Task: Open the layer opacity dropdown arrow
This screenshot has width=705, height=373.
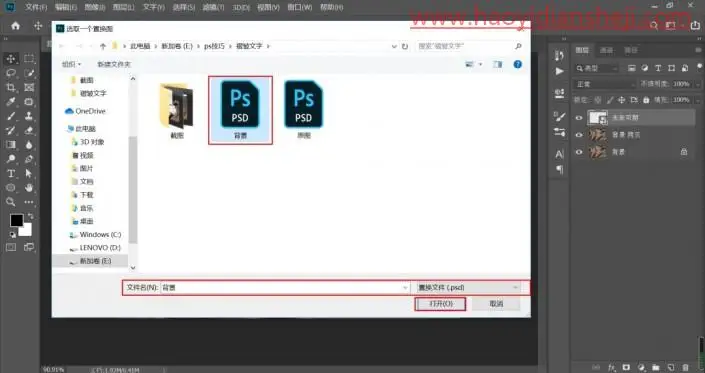Action: tap(697, 84)
